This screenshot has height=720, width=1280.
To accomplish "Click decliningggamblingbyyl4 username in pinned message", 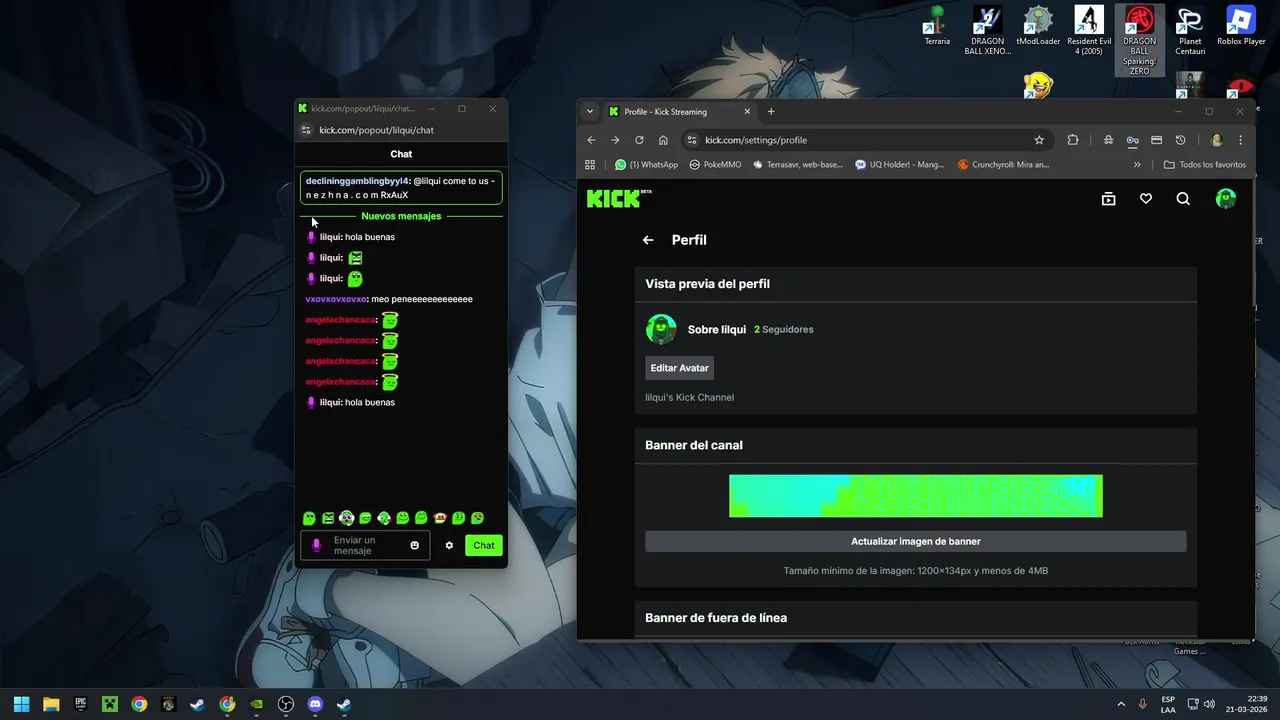I will (358, 181).
